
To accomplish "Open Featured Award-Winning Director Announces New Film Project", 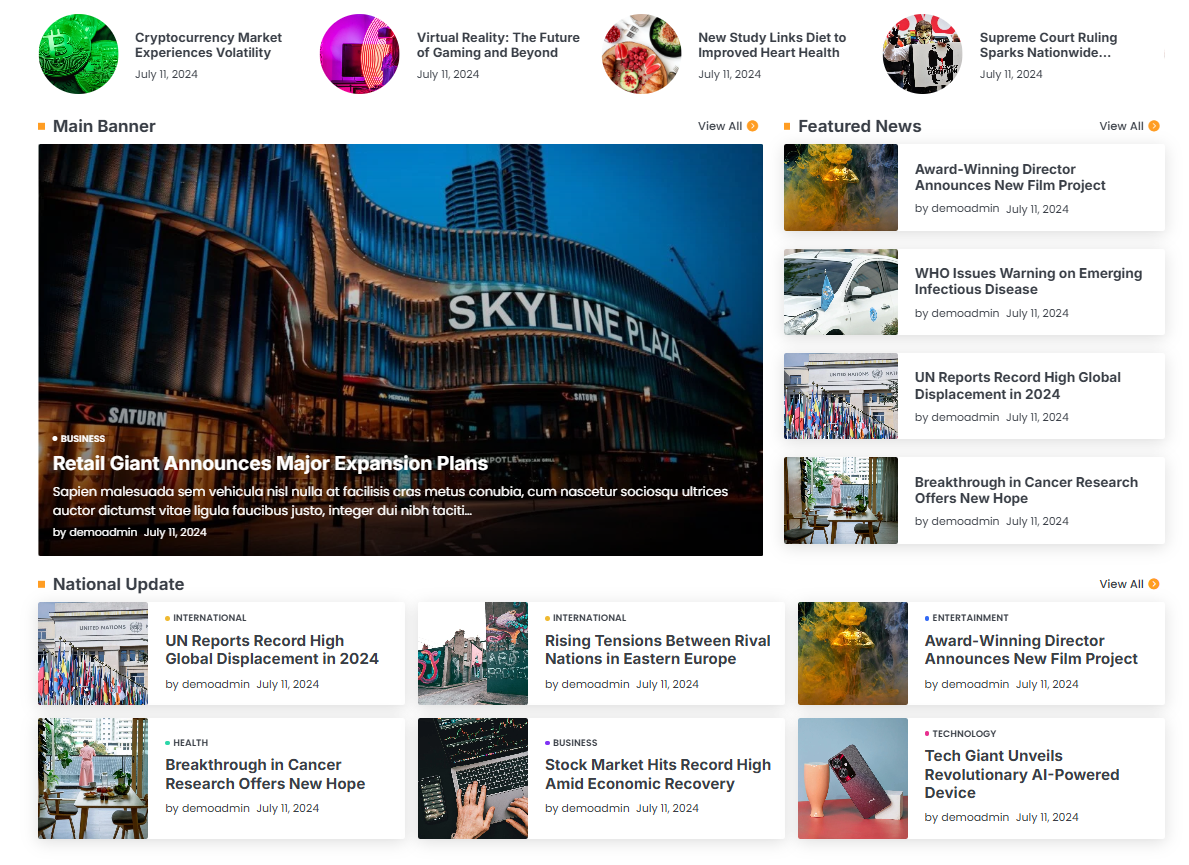I will point(1009,177).
